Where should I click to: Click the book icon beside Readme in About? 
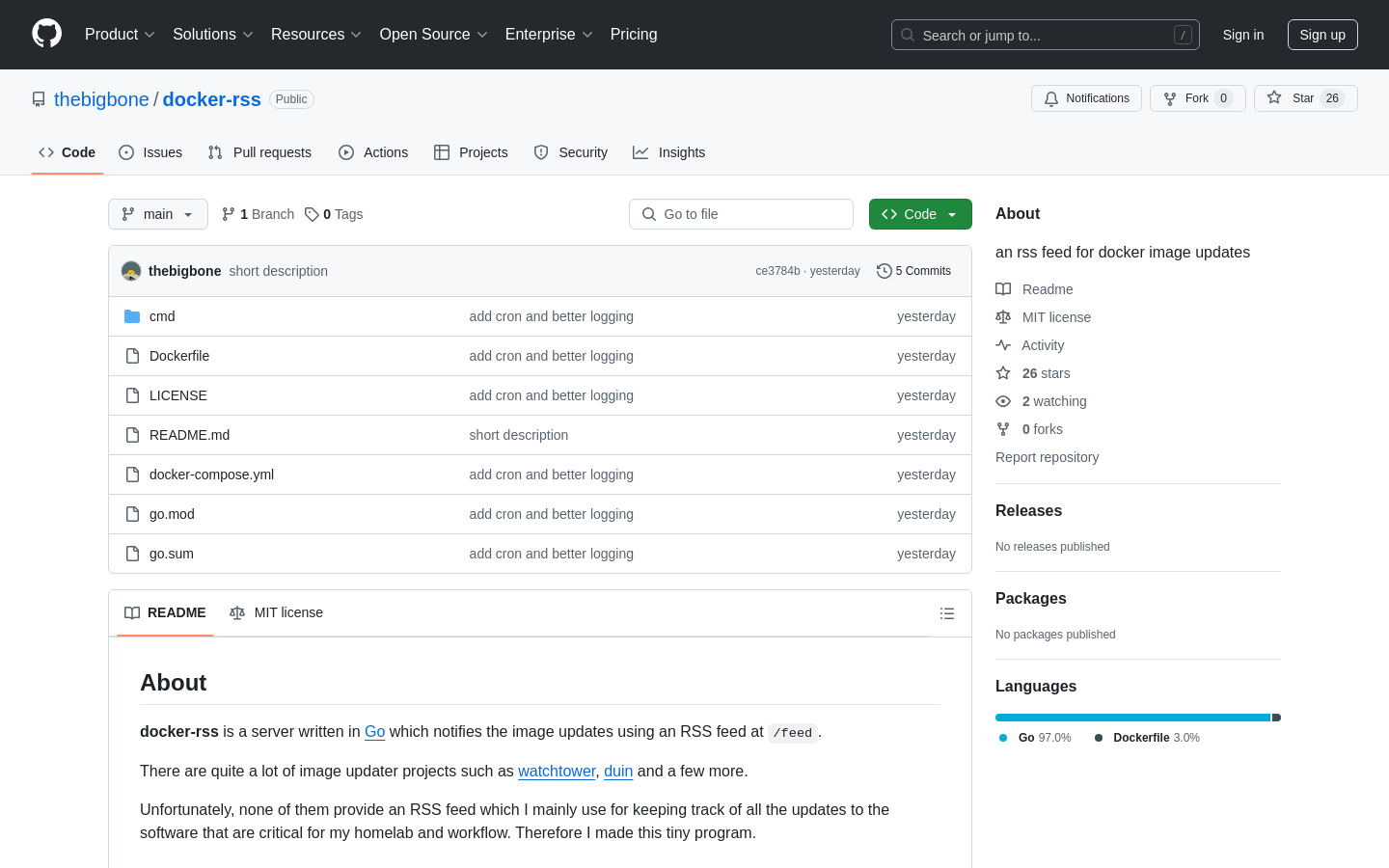click(x=1003, y=289)
